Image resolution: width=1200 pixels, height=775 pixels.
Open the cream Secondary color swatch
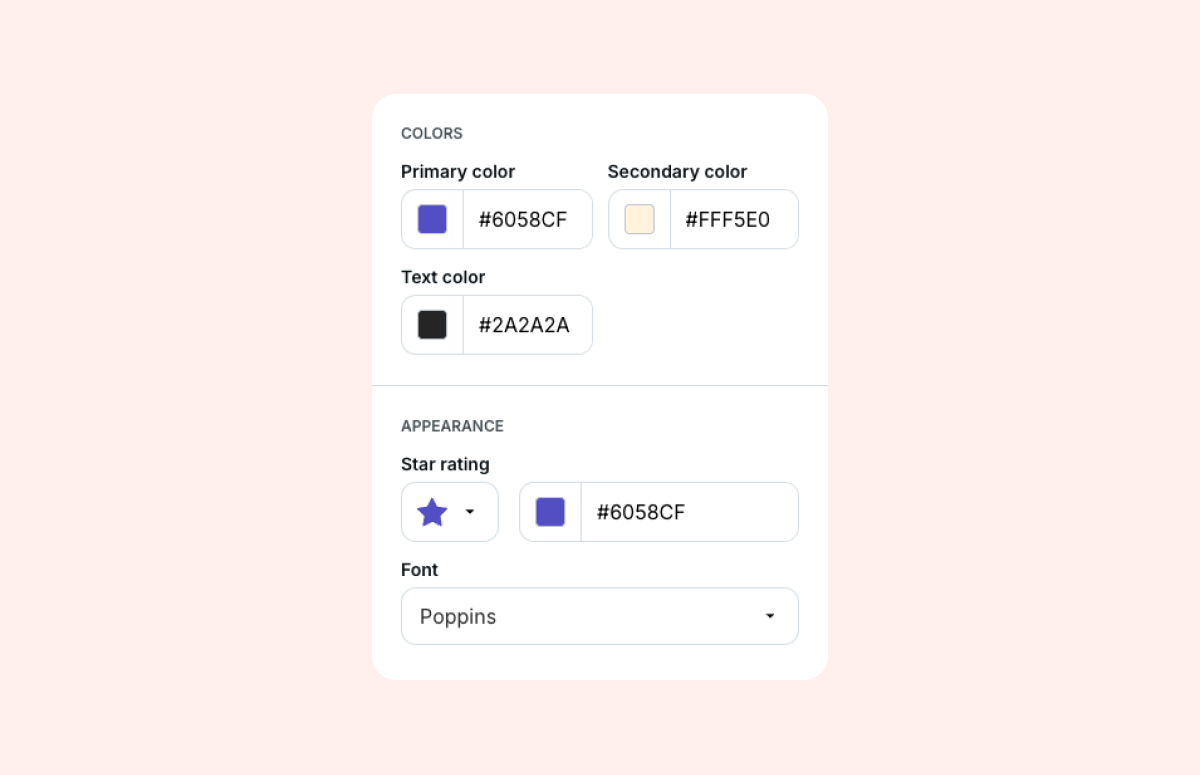[x=639, y=219]
